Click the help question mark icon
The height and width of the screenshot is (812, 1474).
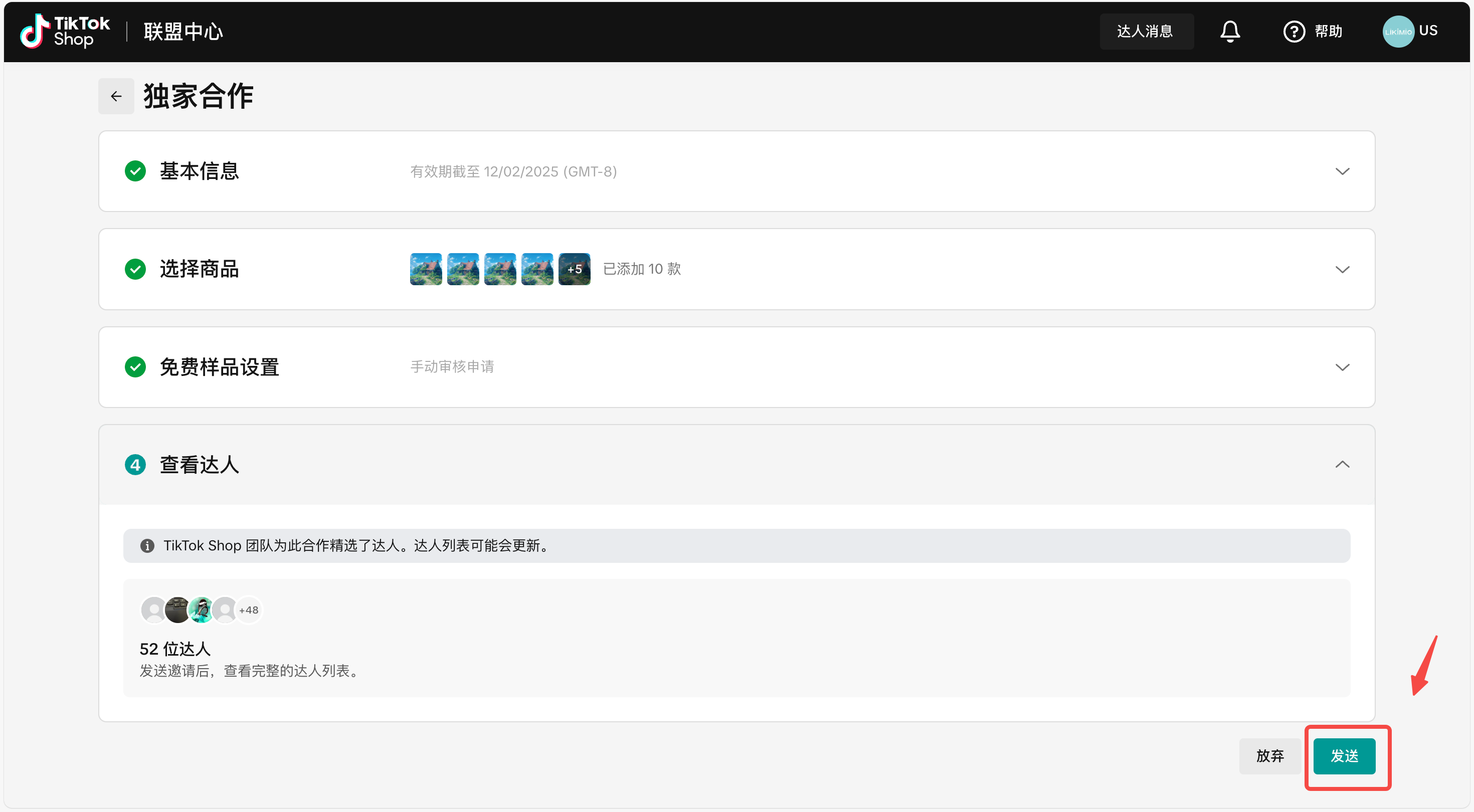pyautogui.click(x=1294, y=32)
